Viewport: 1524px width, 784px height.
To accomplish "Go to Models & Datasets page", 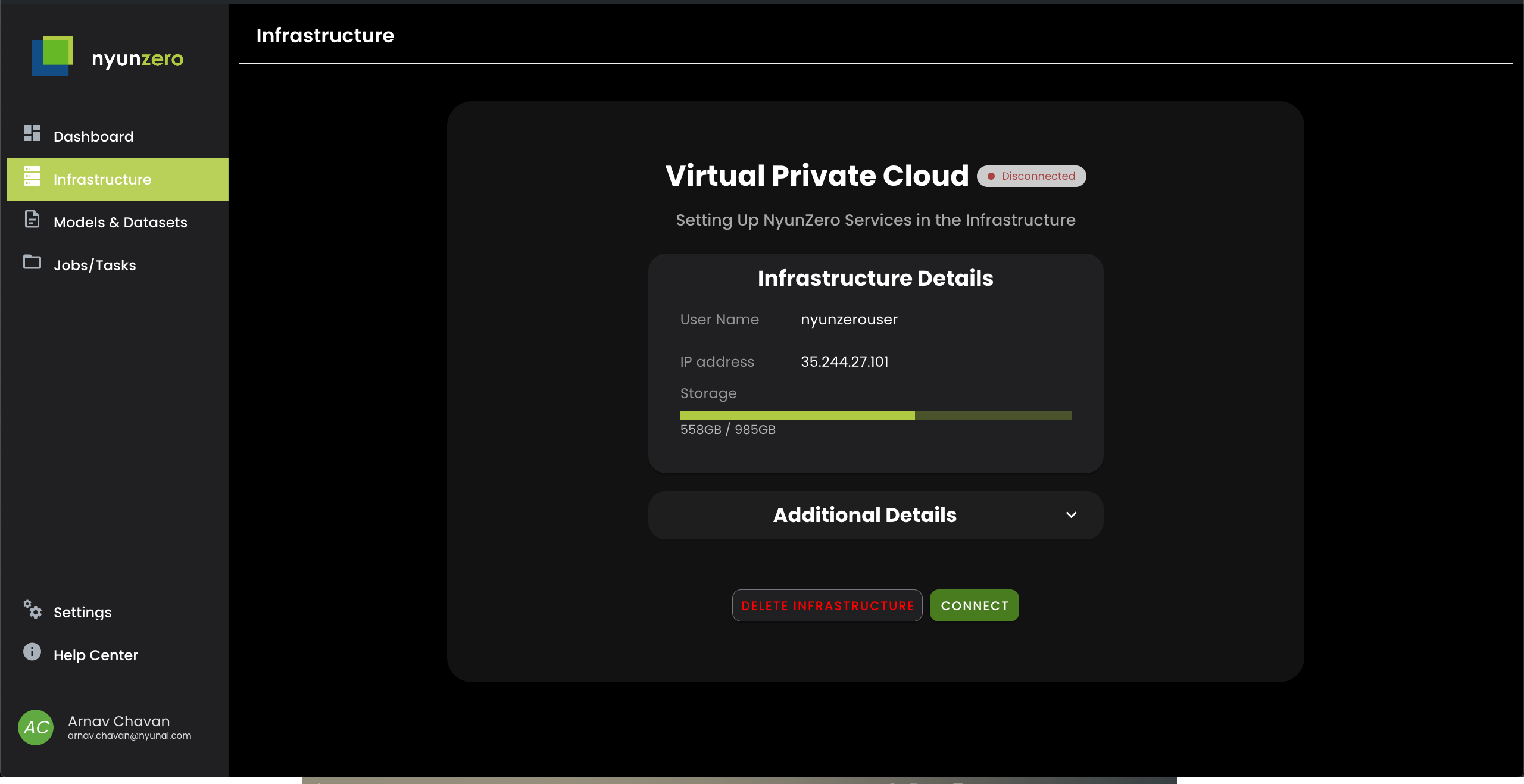I will coord(120,223).
